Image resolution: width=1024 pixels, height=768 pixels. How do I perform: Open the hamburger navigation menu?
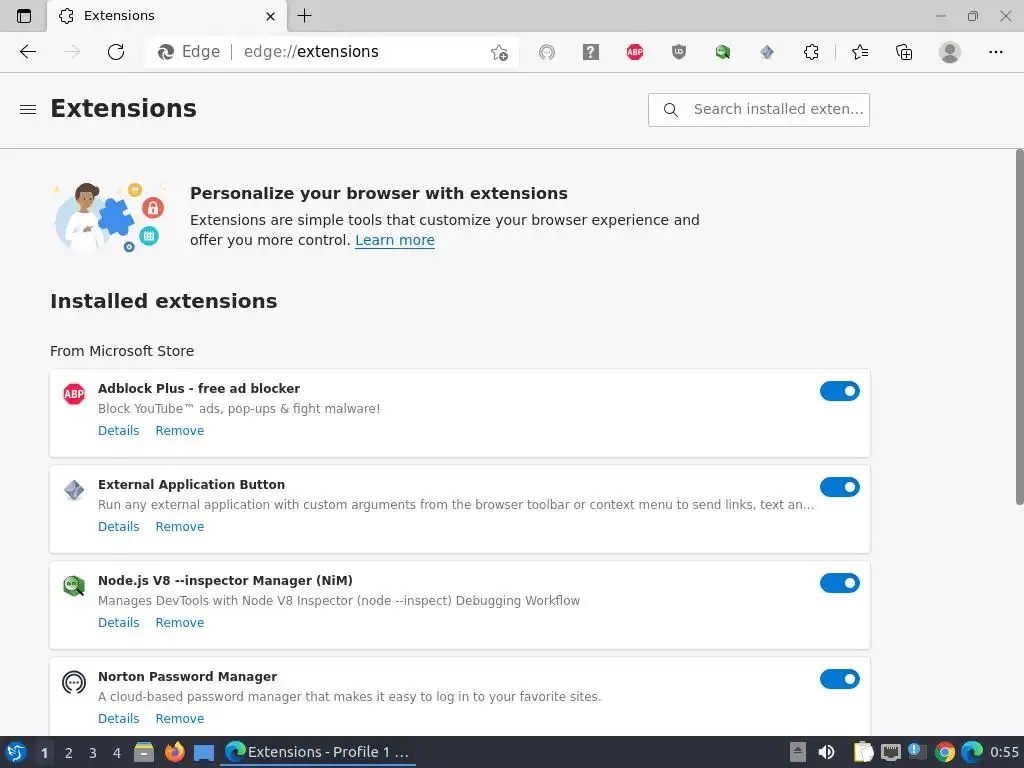coord(27,110)
